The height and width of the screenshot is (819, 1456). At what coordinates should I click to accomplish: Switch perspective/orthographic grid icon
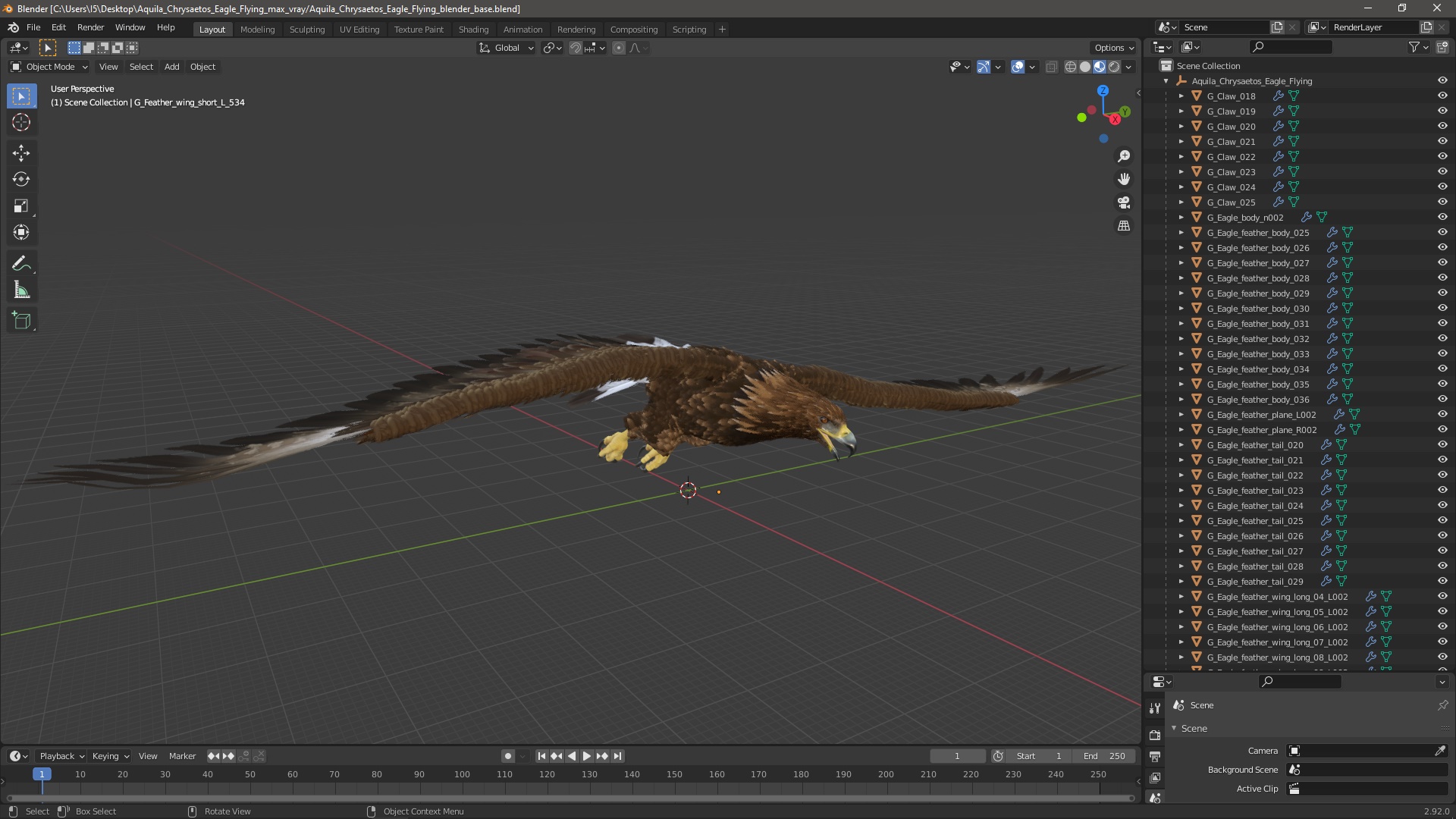click(x=1124, y=226)
